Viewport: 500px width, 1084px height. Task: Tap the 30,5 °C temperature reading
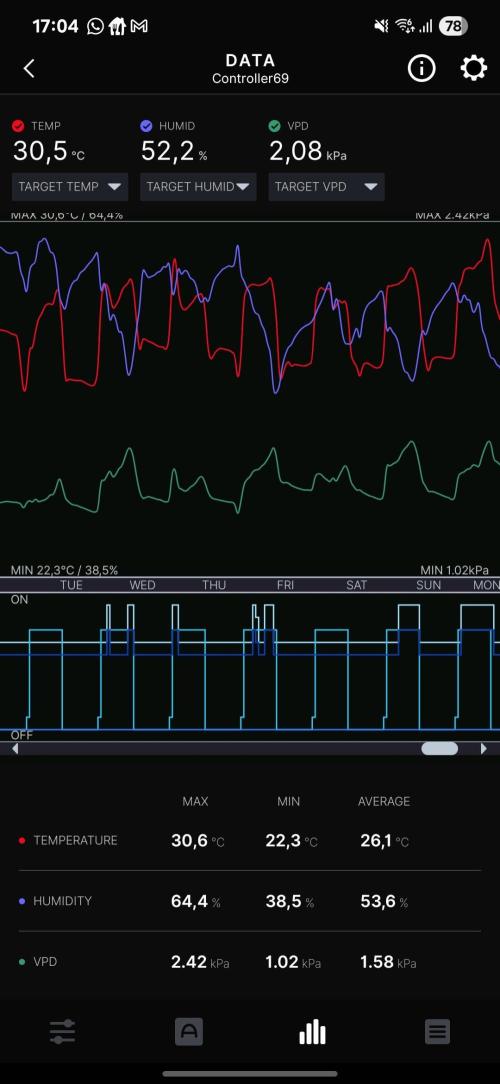[49, 151]
